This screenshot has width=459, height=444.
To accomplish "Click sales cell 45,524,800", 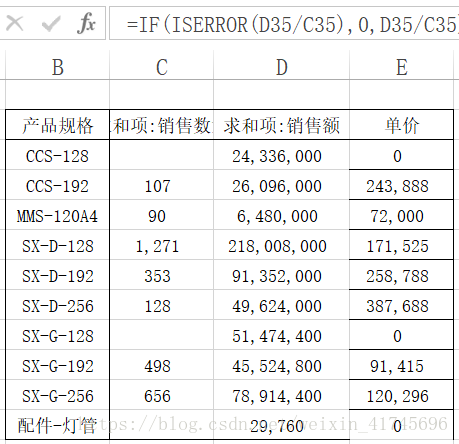I will coord(282,365).
